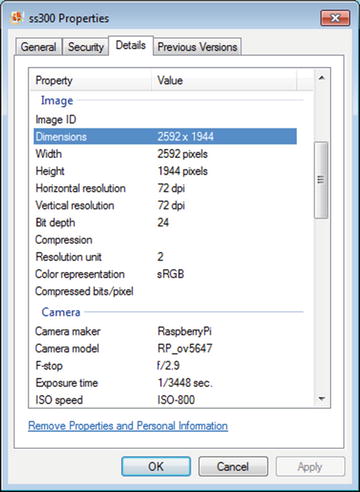Click the ss300 file icon in title bar
The image size is (360, 492).
point(17,17)
